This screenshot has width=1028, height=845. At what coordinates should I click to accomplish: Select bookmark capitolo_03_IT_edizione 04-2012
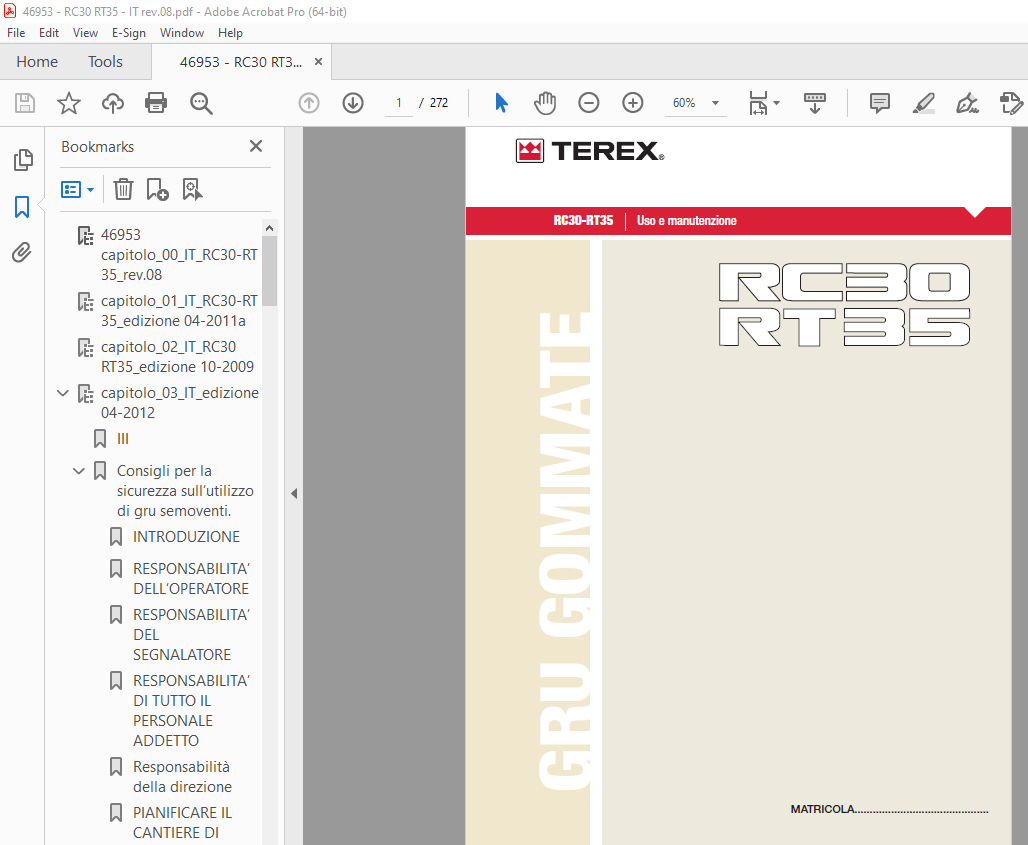(180, 403)
